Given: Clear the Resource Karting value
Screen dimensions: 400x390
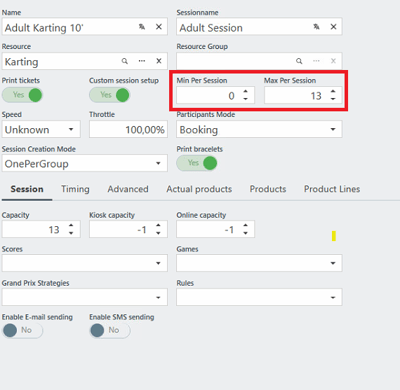Looking at the screenshot, I should [x=159, y=61].
